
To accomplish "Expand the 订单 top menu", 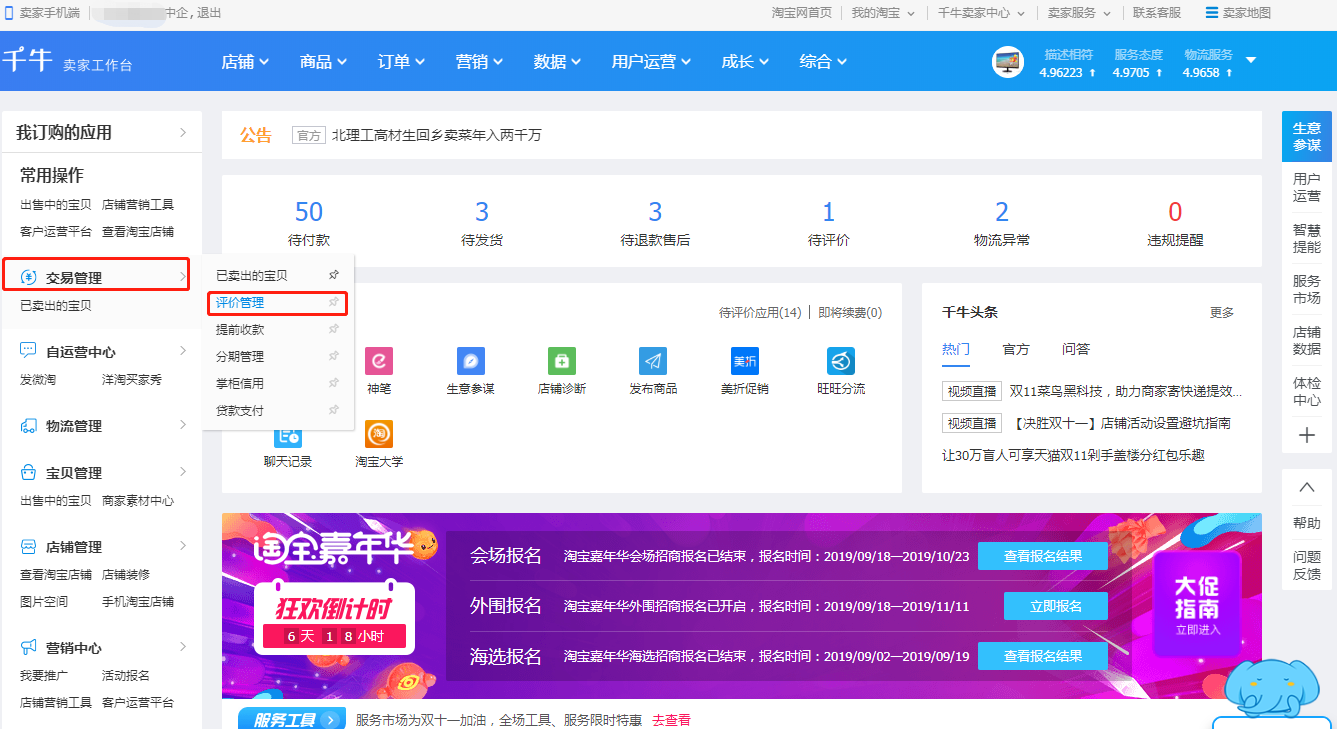I will tap(401, 62).
